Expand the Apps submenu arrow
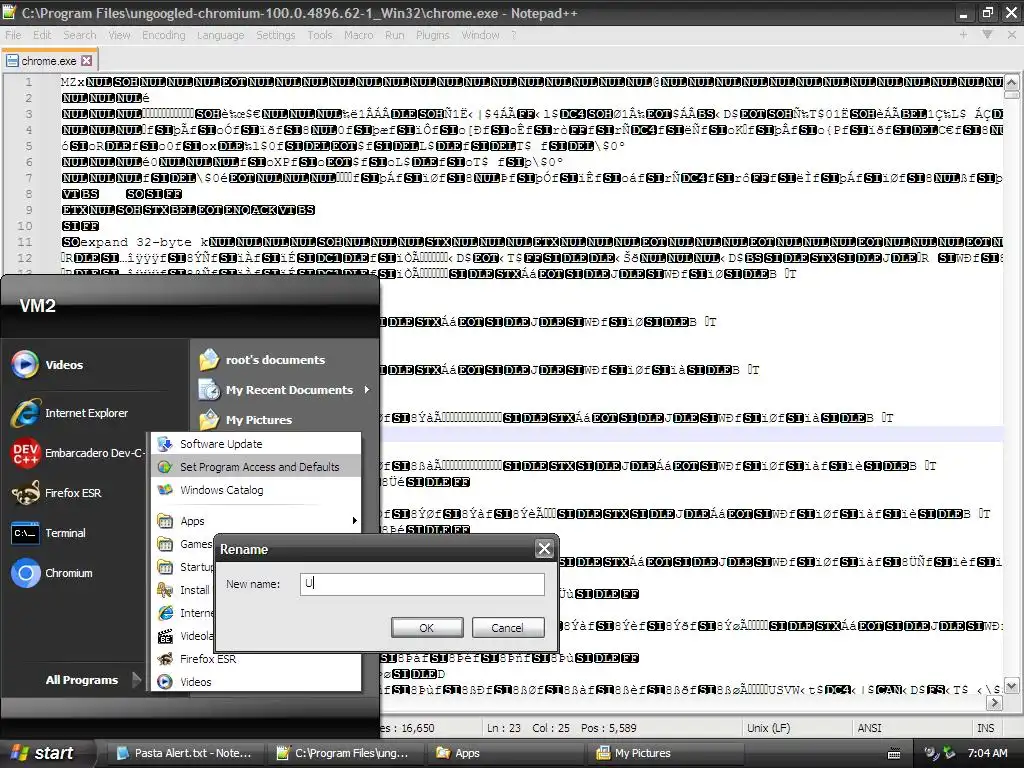Screen dimensions: 1024x768 354,520
